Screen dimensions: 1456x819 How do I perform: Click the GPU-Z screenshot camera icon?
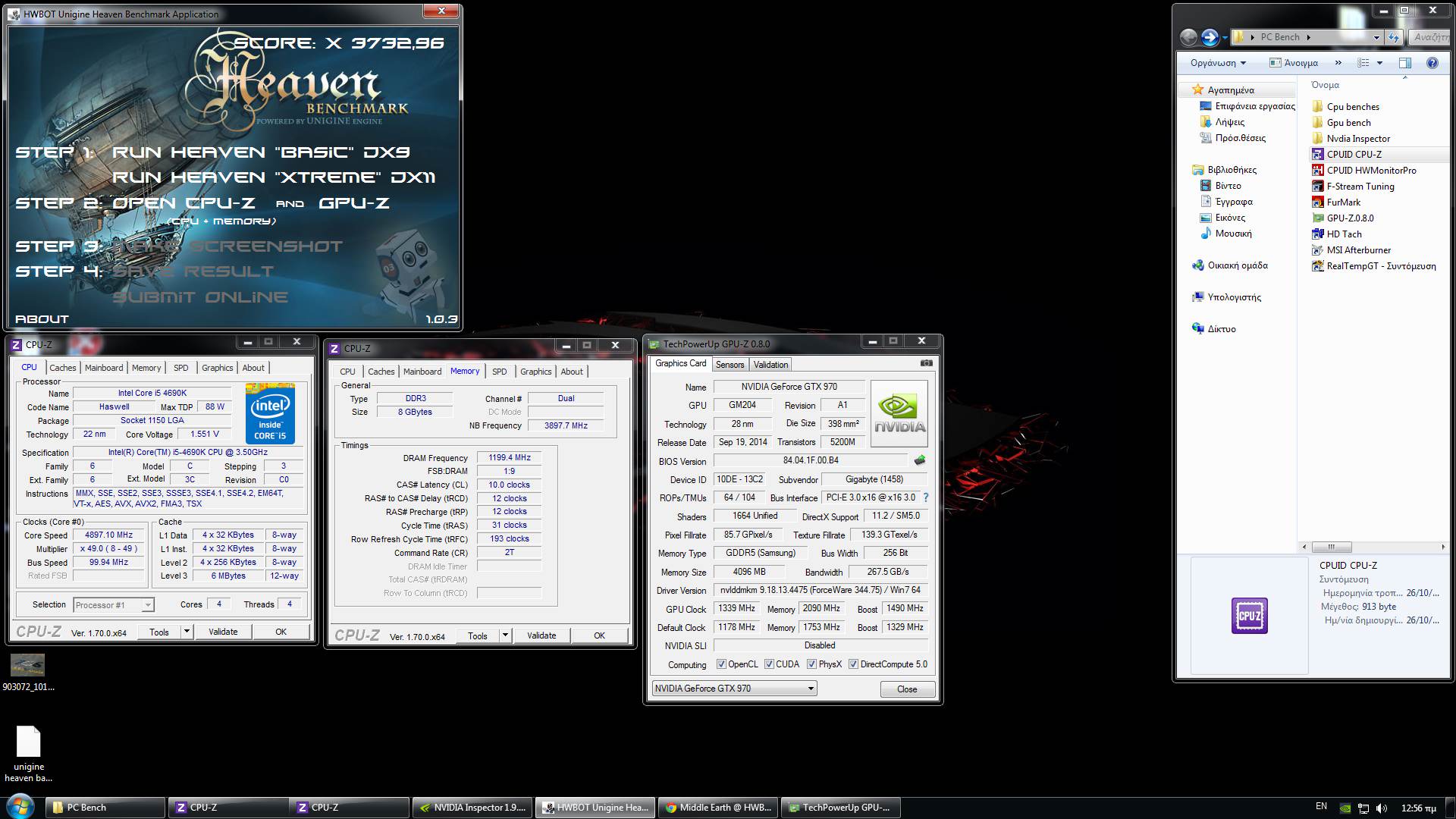click(927, 363)
